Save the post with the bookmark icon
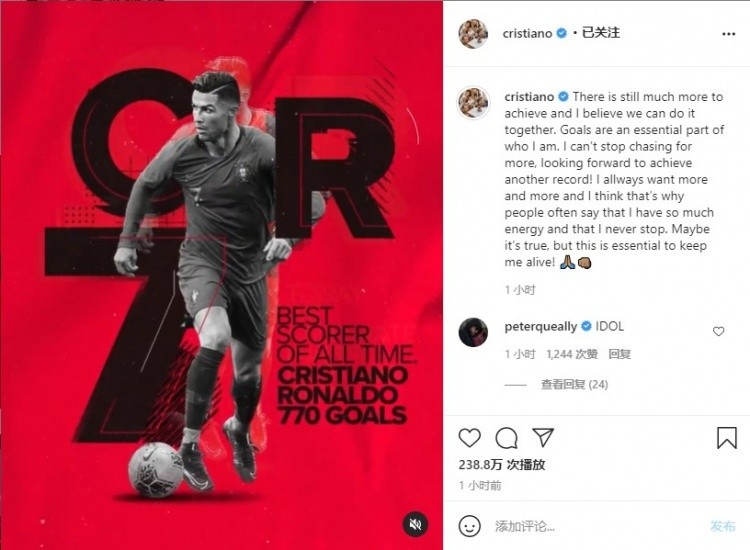The image size is (750, 550). coord(727,438)
